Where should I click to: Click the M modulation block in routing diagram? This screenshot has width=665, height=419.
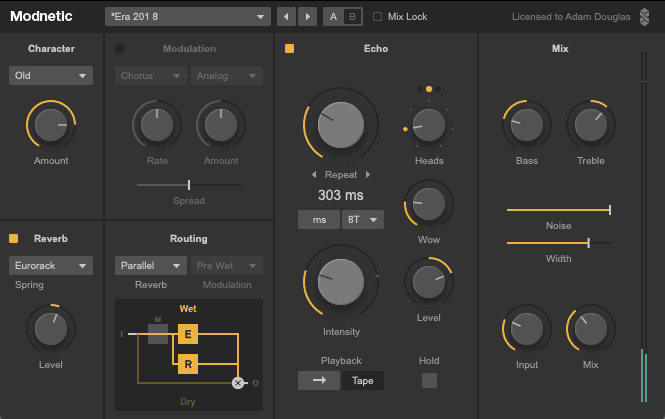click(158, 333)
